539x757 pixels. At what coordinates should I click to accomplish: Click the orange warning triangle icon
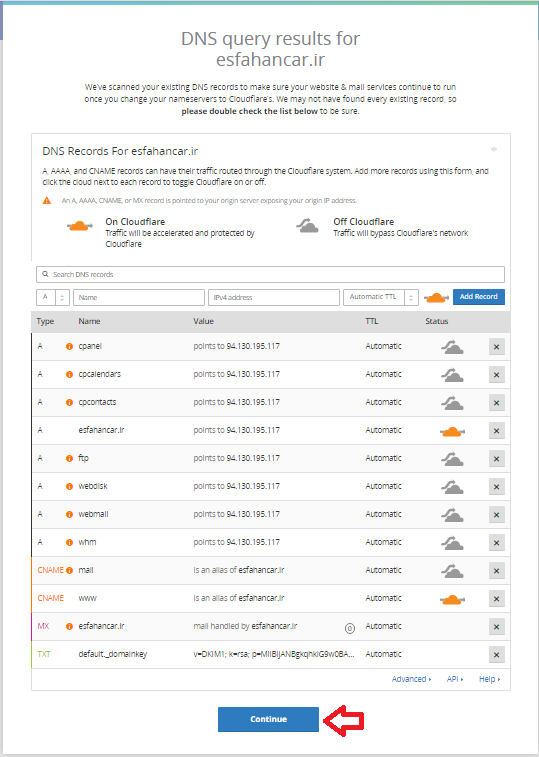pyautogui.click(x=47, y=200)
